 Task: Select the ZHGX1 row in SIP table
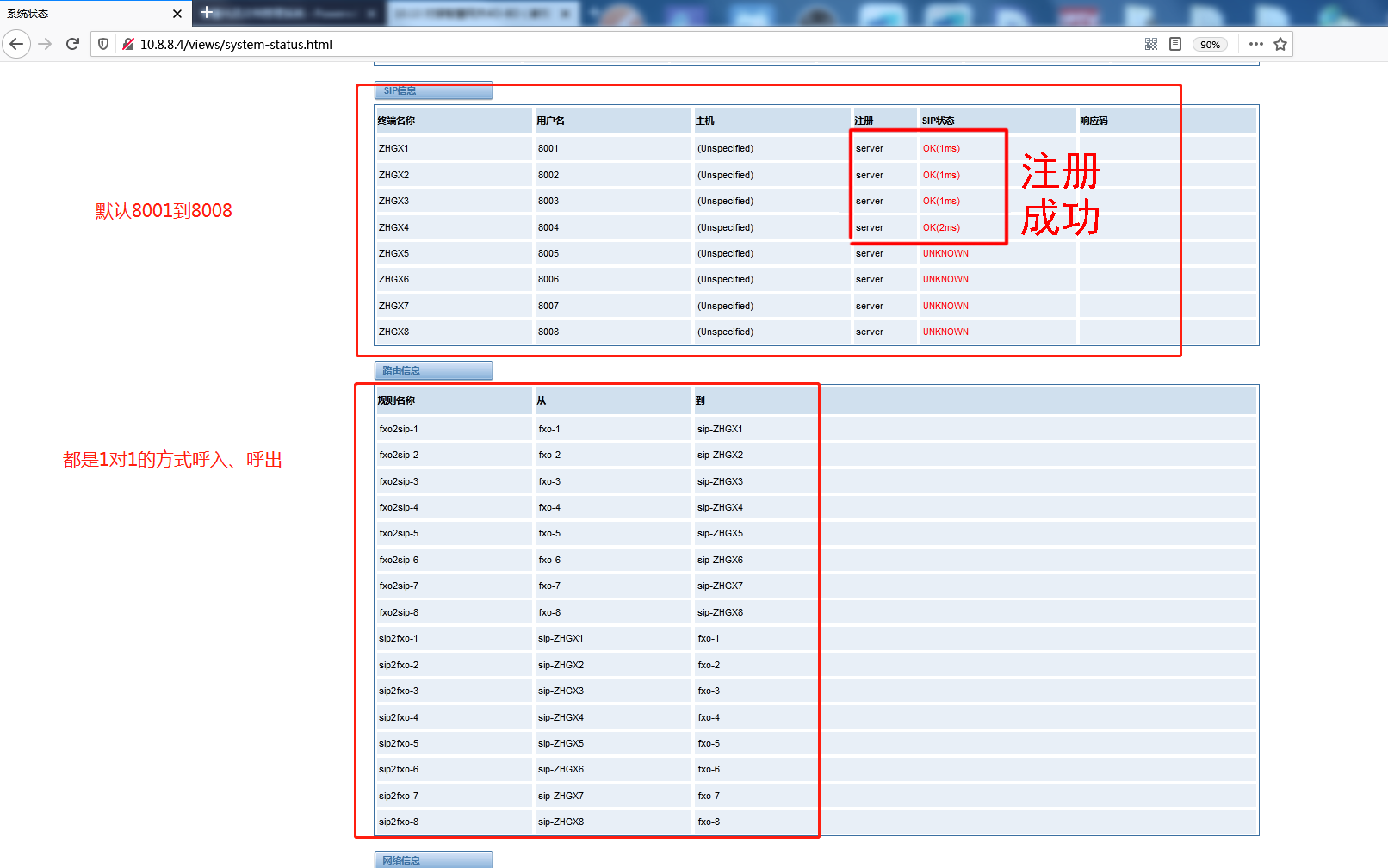click(393, 148)
